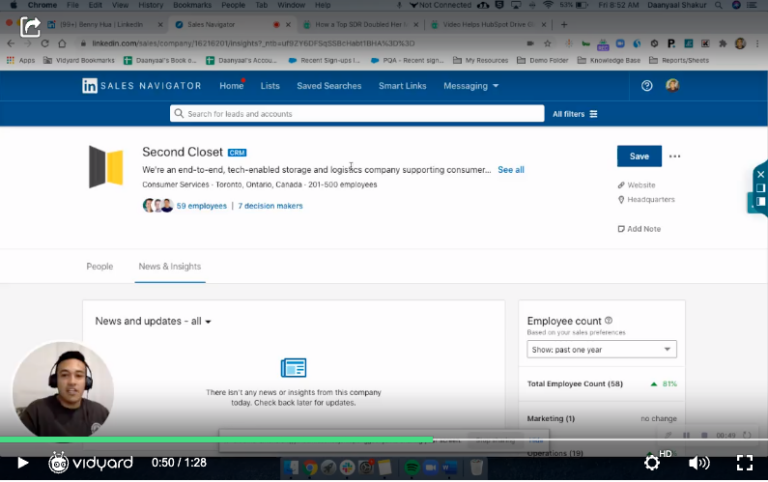
Task: Play the Vidyard video
Action: [23, 463]
